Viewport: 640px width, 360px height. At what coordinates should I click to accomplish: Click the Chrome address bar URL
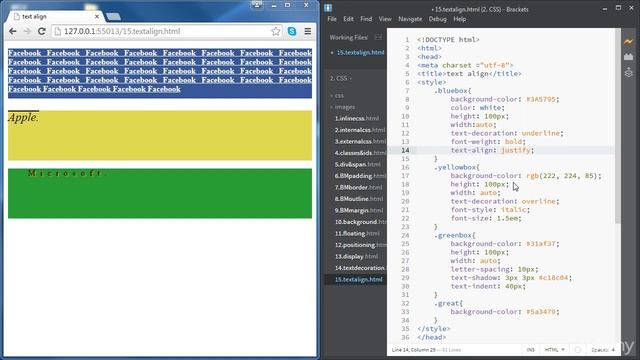tap(122, 31)
